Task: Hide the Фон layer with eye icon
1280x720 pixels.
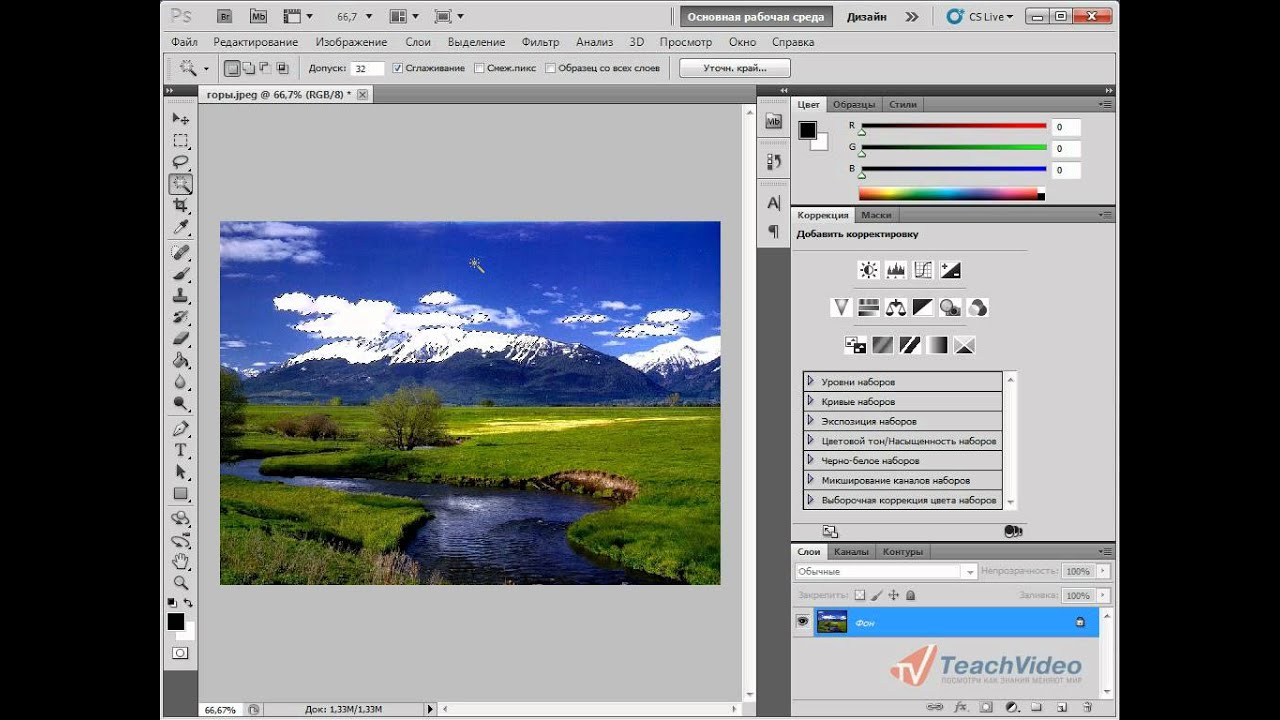Action: [x=802, y=622]
